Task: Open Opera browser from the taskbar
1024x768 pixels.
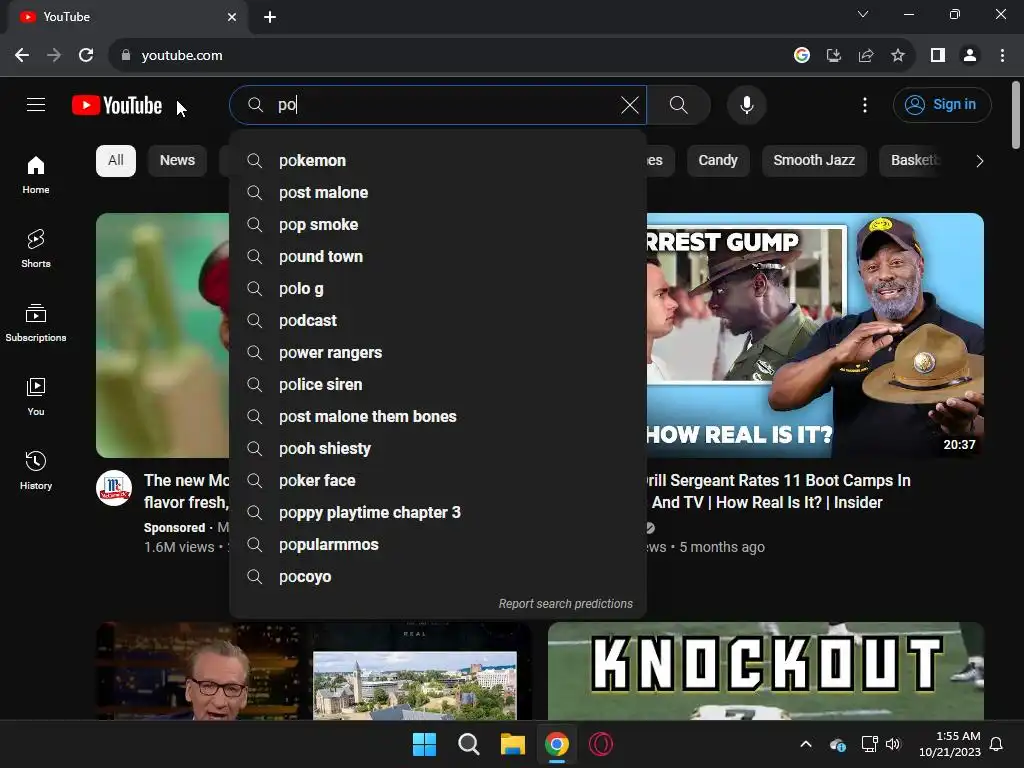Action: point(601,744)
